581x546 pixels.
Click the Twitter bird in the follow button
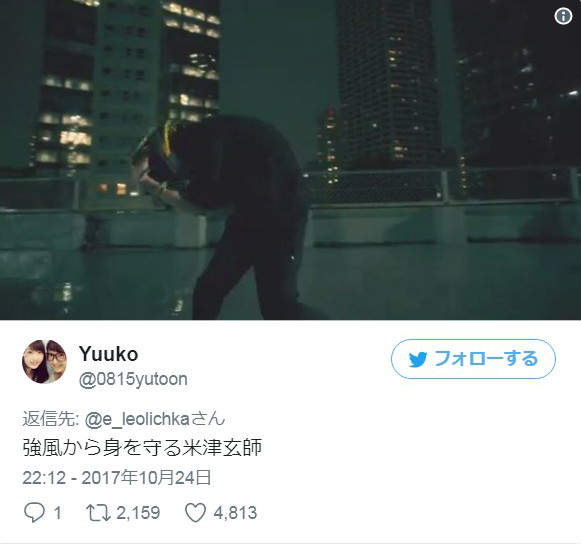(418, 359)
